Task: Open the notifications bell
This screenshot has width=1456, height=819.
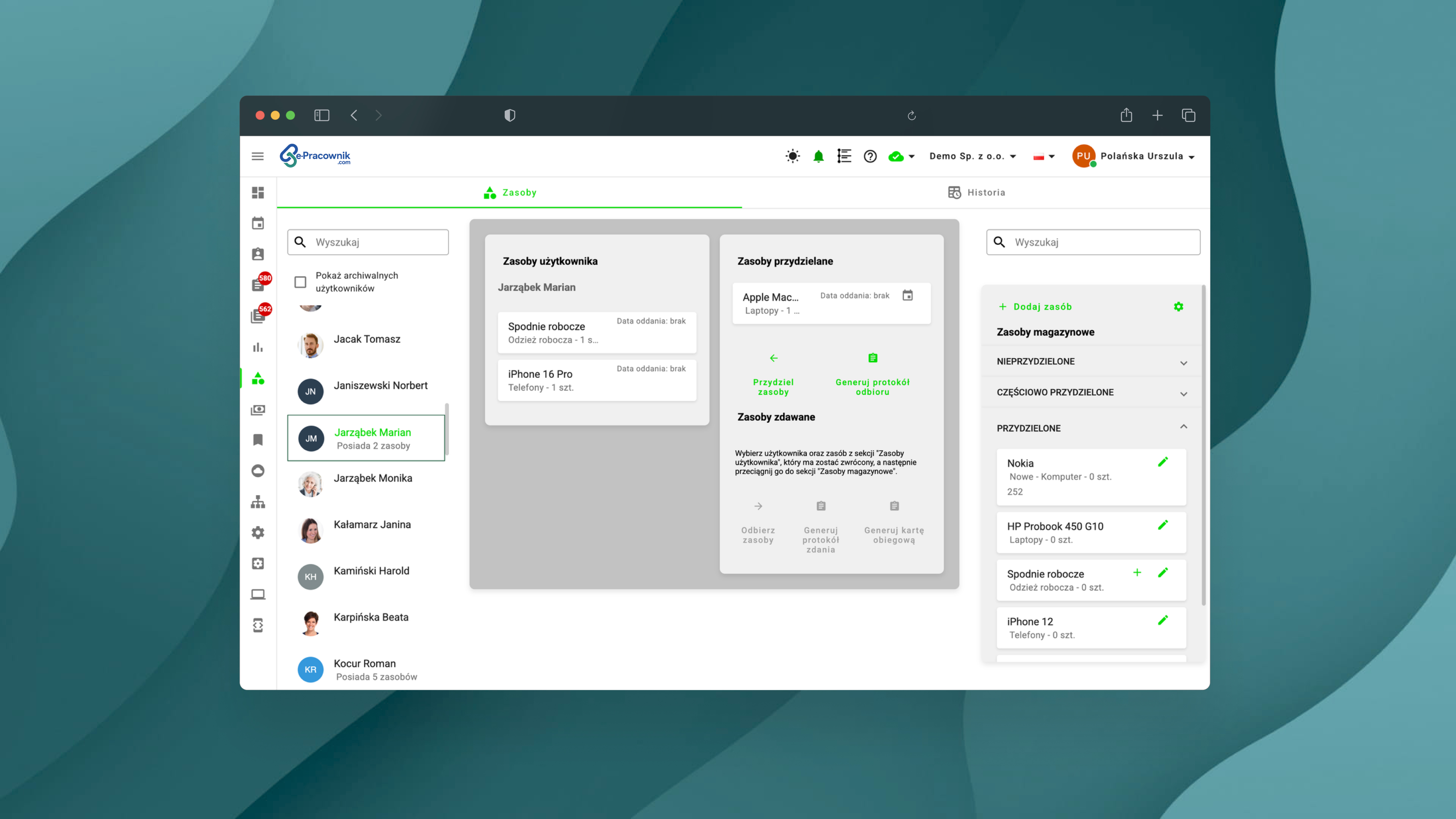Action: pyautogui.click(x=818, y=156)
